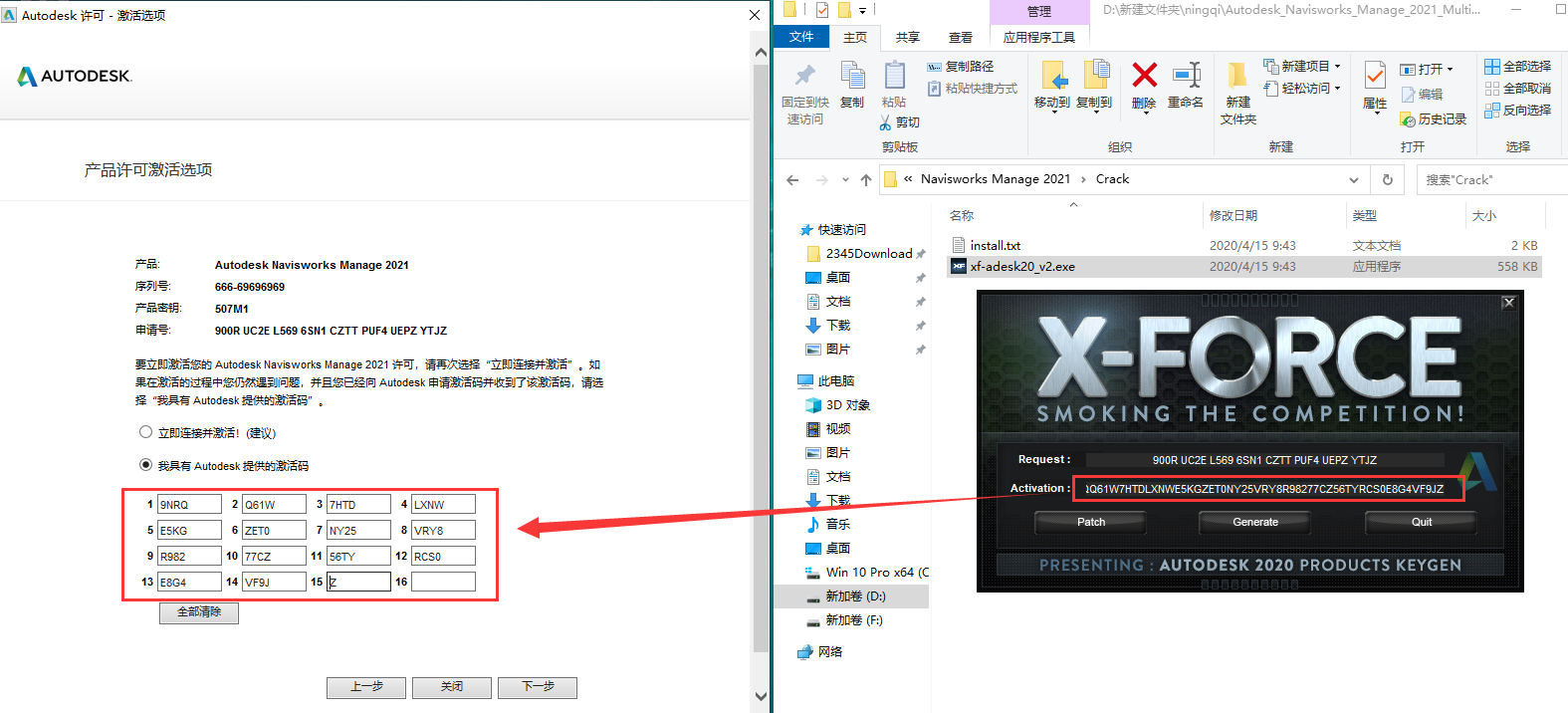The image size is (1568, 713).
Task: Select 我具有 Autodesk 提供的激活码 radio option
Action: click(146, 465)
